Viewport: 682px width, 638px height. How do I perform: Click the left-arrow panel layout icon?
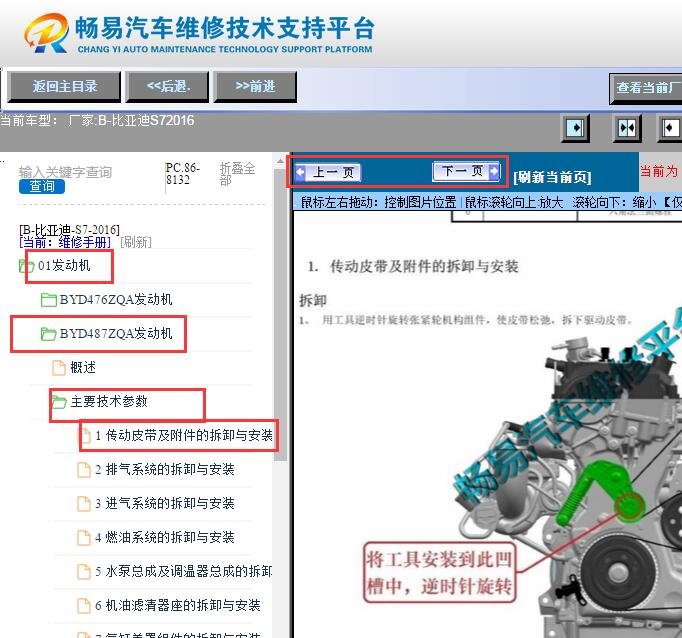click(x=670, y=128)
